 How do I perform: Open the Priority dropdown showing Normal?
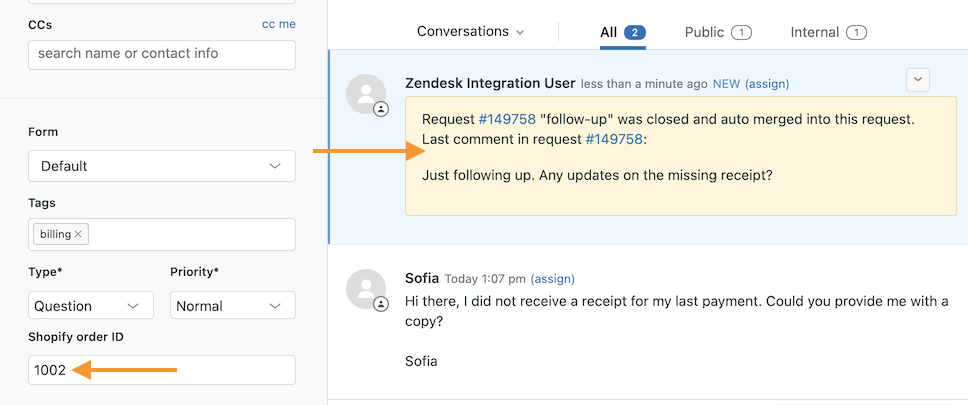click(233, 306)
